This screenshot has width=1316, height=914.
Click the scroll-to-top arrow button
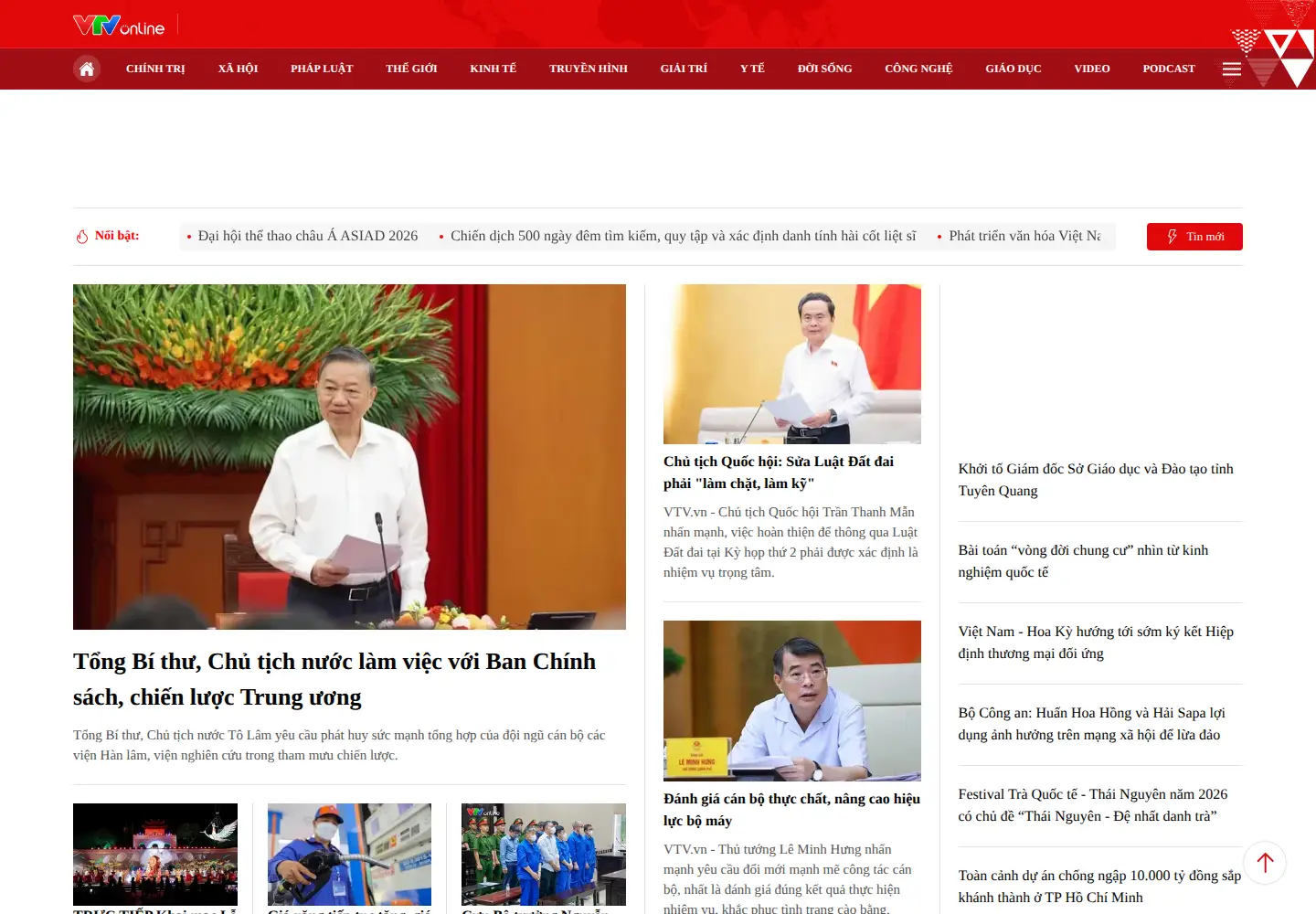click(1265, 862)
